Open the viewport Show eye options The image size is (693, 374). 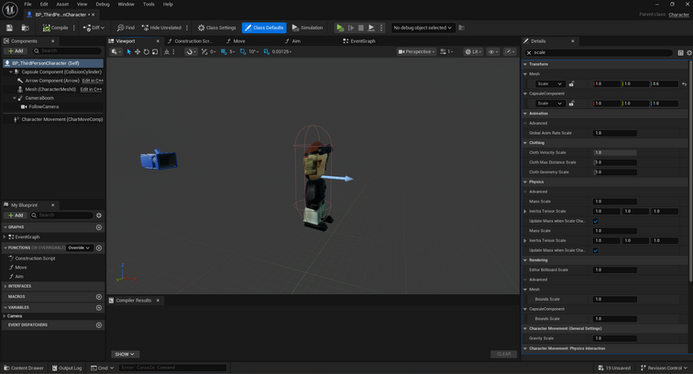[x=493, y=52]
